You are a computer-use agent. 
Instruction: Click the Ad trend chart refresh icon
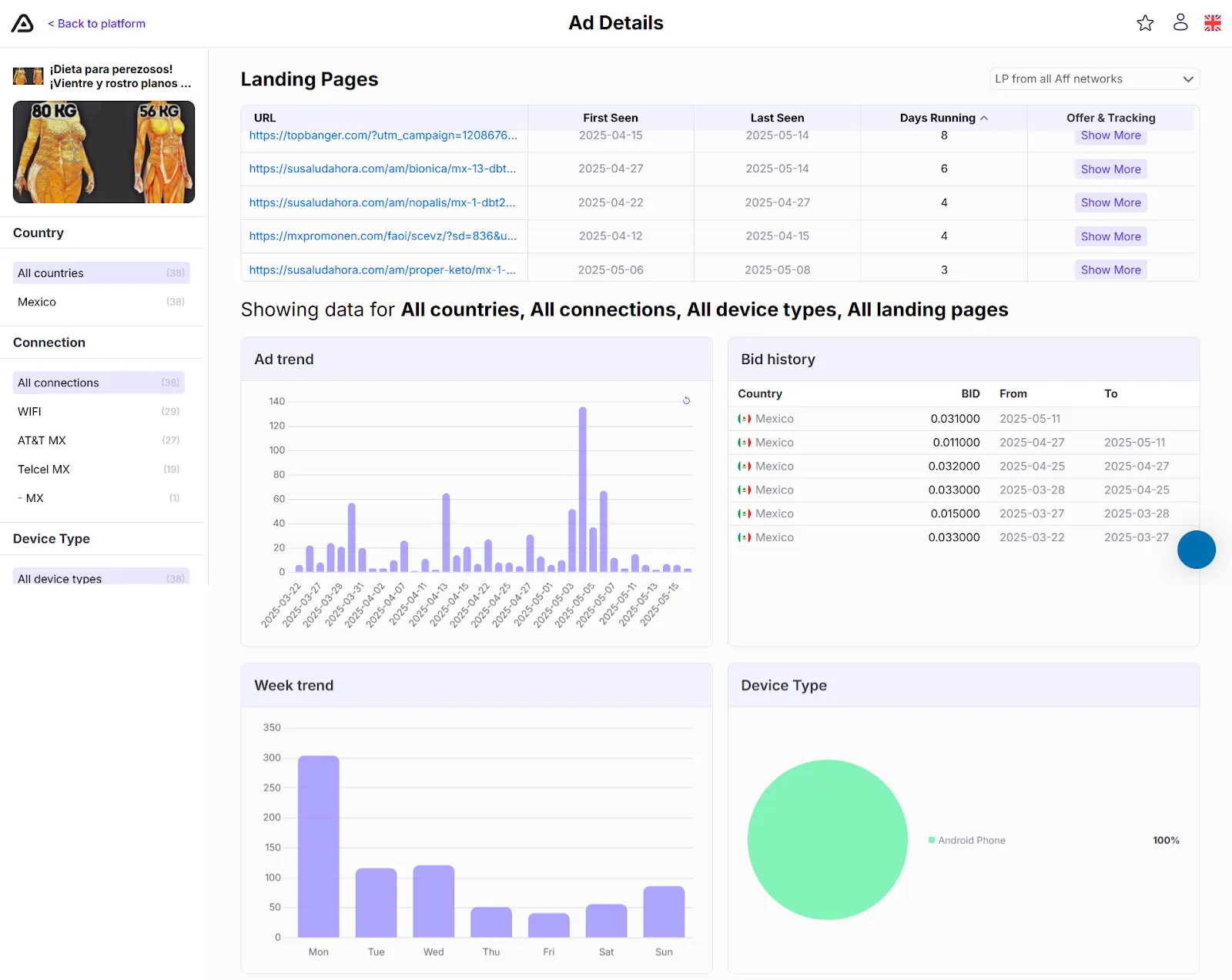(x=686, y=400)
